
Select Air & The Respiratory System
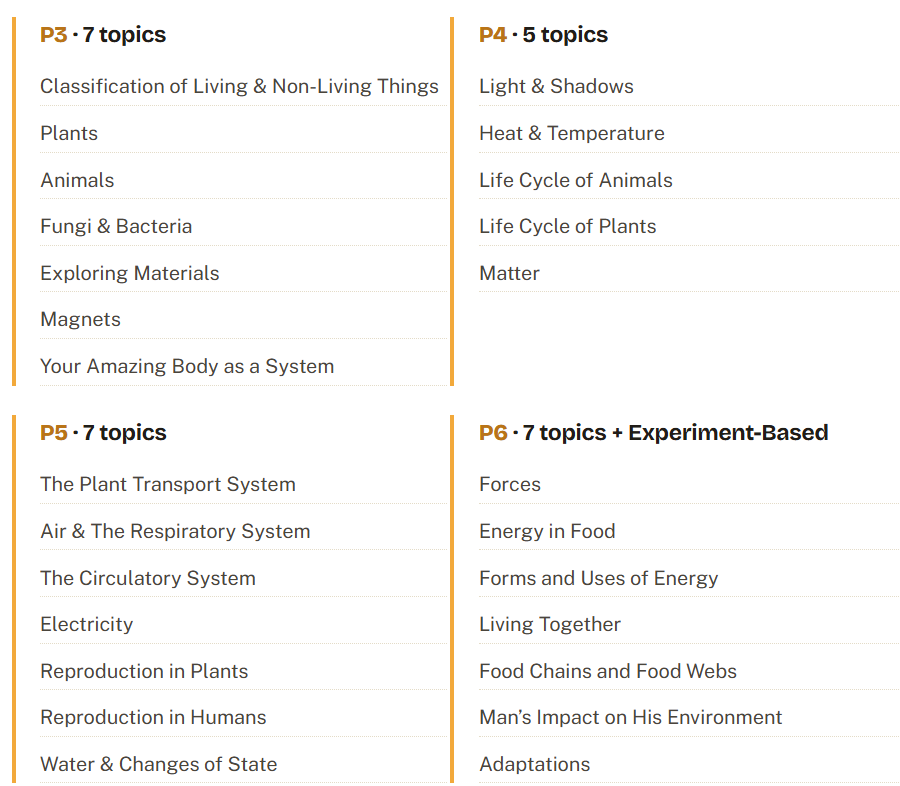tap(175, 532)
